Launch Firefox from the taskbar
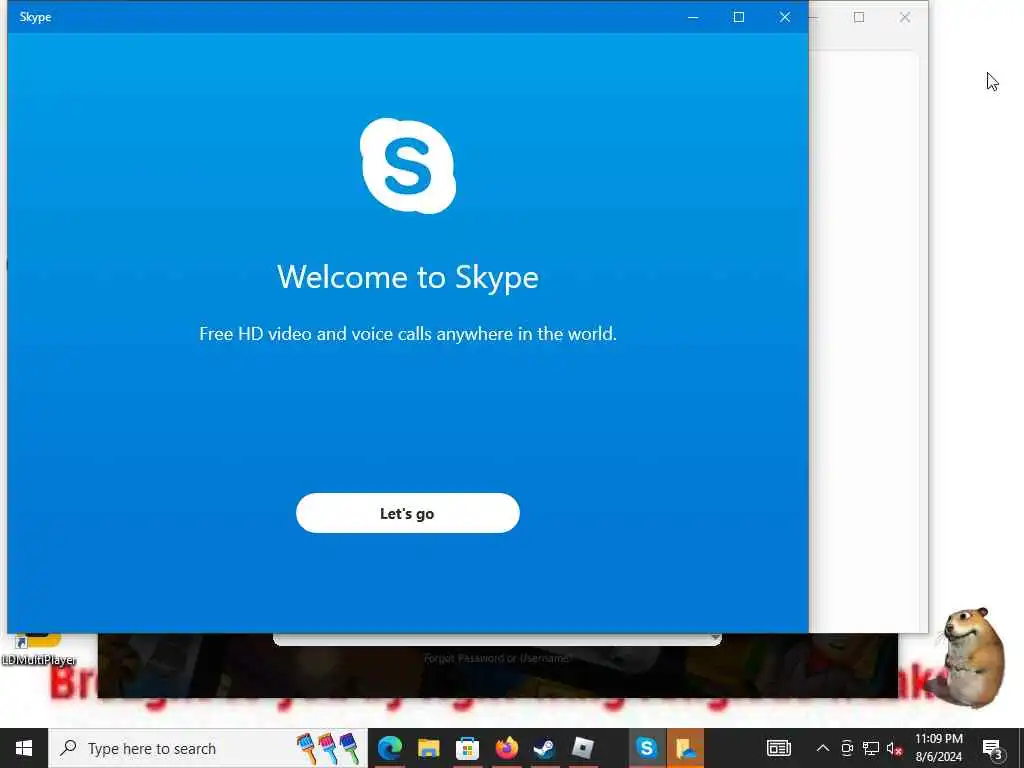Viewport: 1024px width, 768px height. point(506,748)
